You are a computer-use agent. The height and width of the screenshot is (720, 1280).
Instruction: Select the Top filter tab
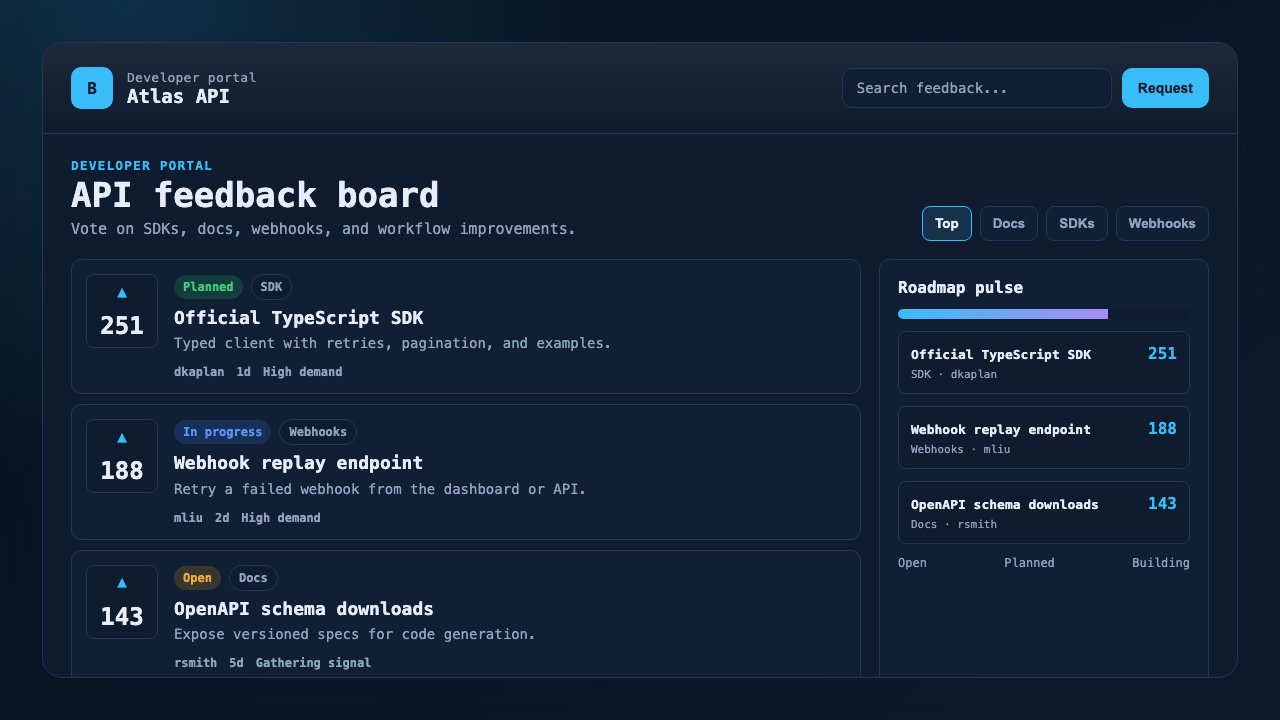tap(947, 224)
